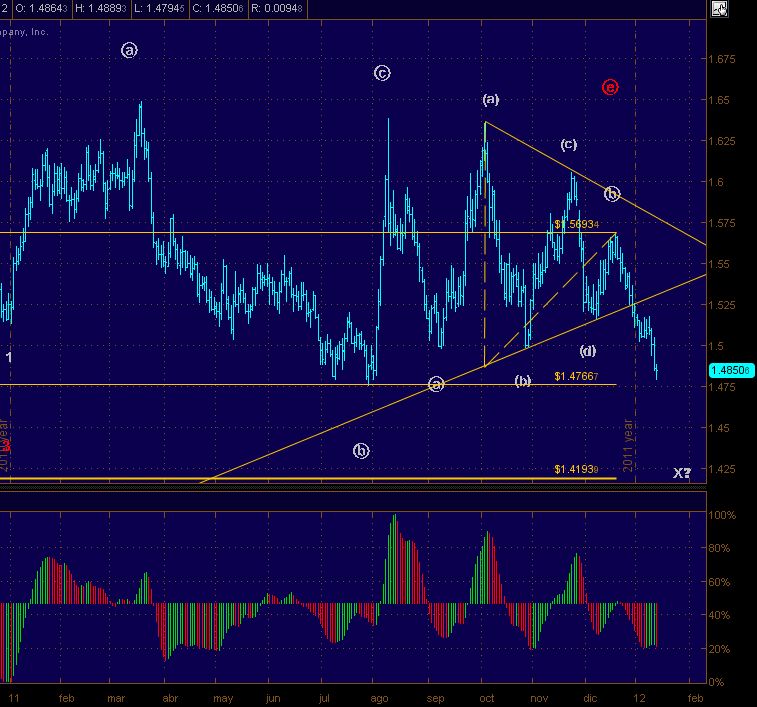Click the ago month label on time axis
The height and width of the screenshot is (707, 757).
(x=379, y=699)
